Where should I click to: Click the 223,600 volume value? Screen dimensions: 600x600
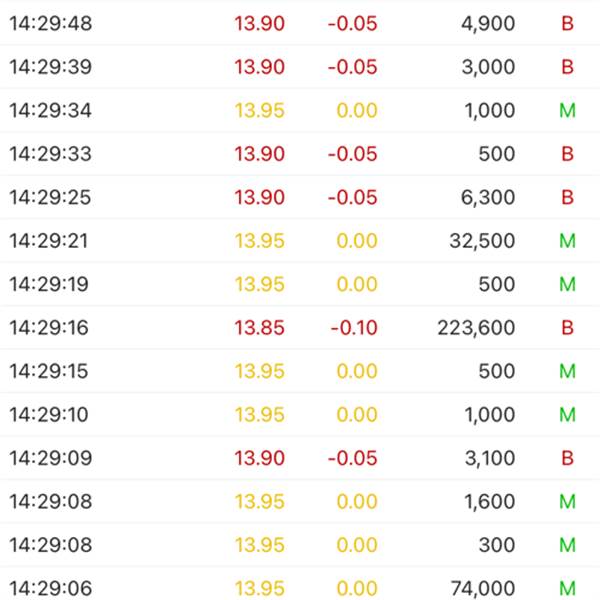[476, 328]
